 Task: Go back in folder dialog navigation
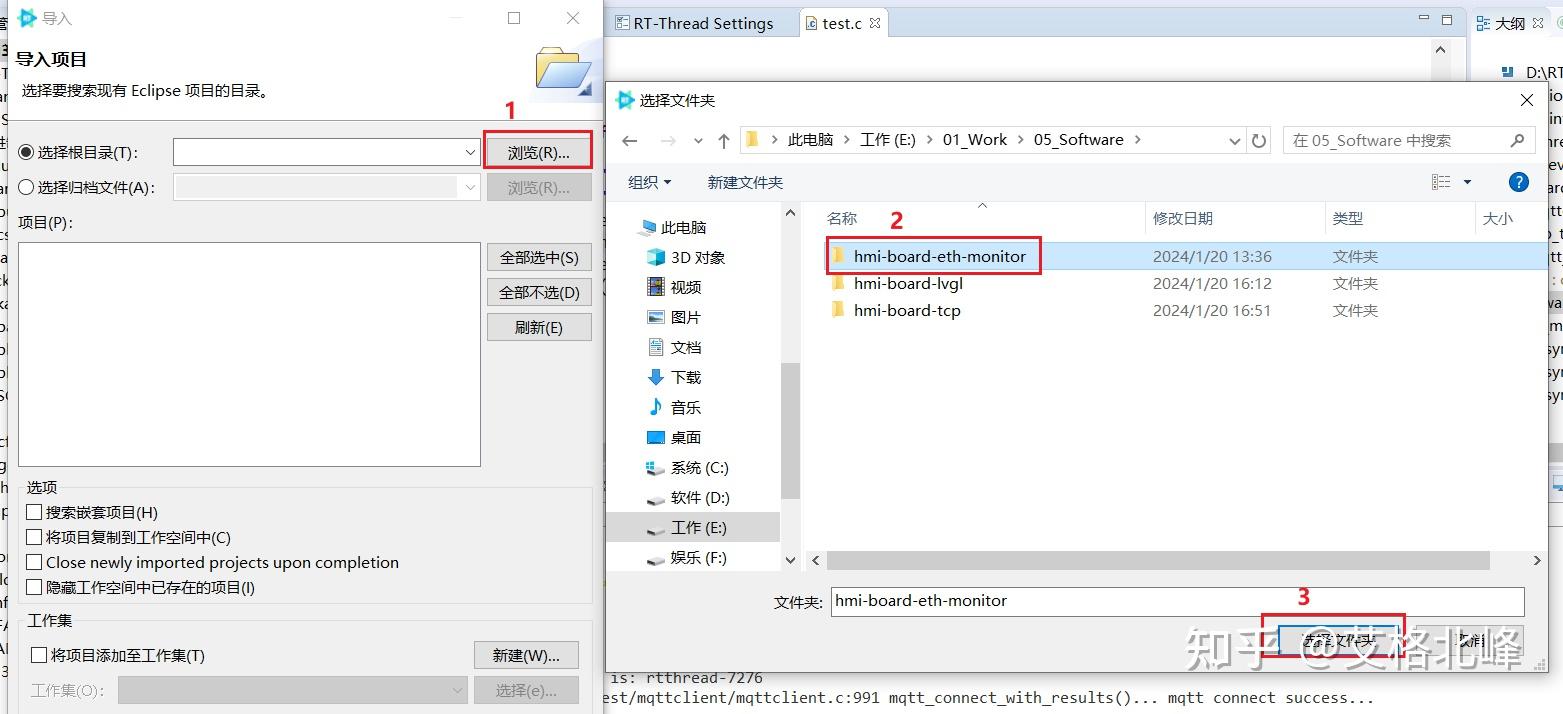(629, 141)
